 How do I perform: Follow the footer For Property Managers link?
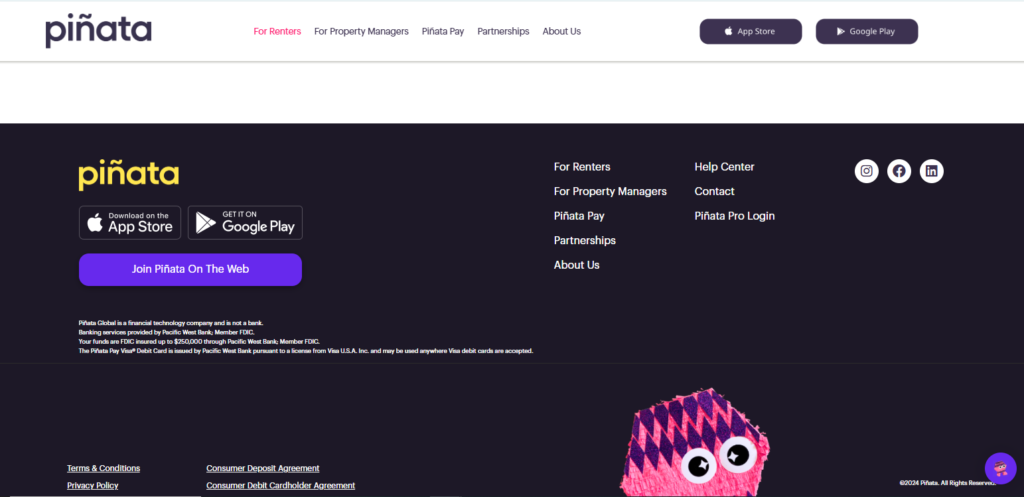pyautogui.click(x=610, y=191)
